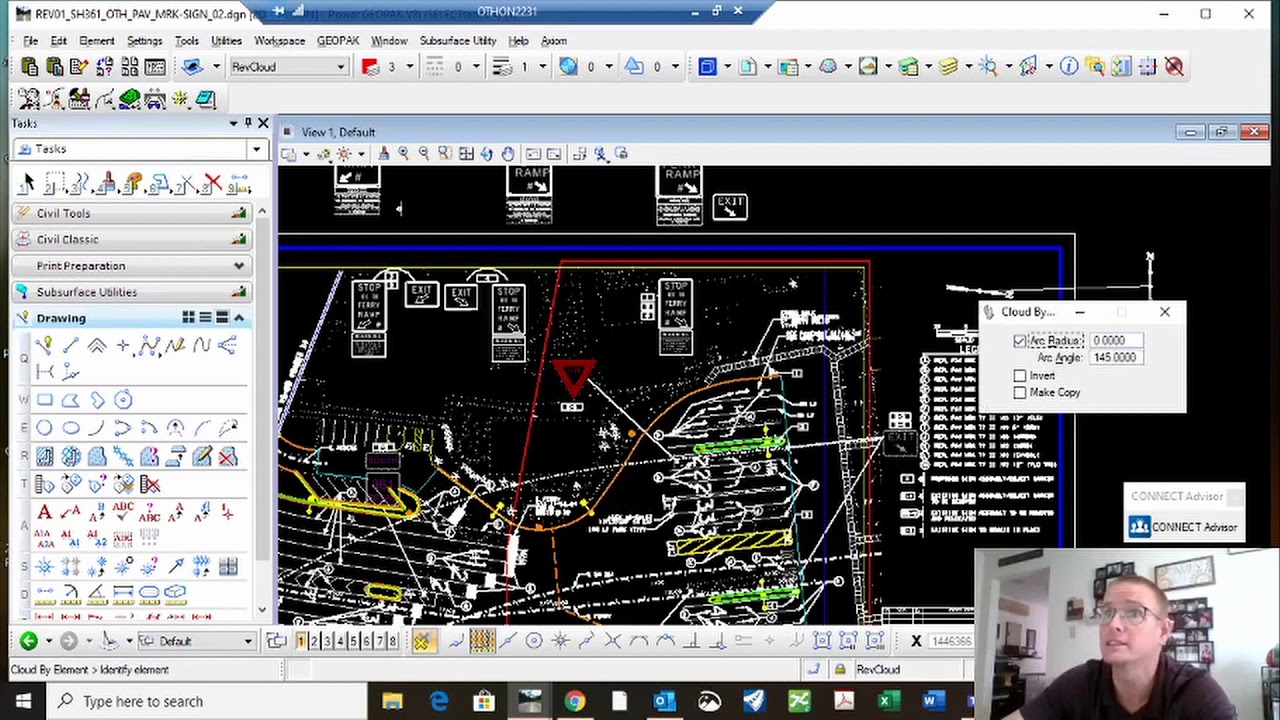Turn on view 8 in the view group

pyautogui.click(x=392, y=641)
